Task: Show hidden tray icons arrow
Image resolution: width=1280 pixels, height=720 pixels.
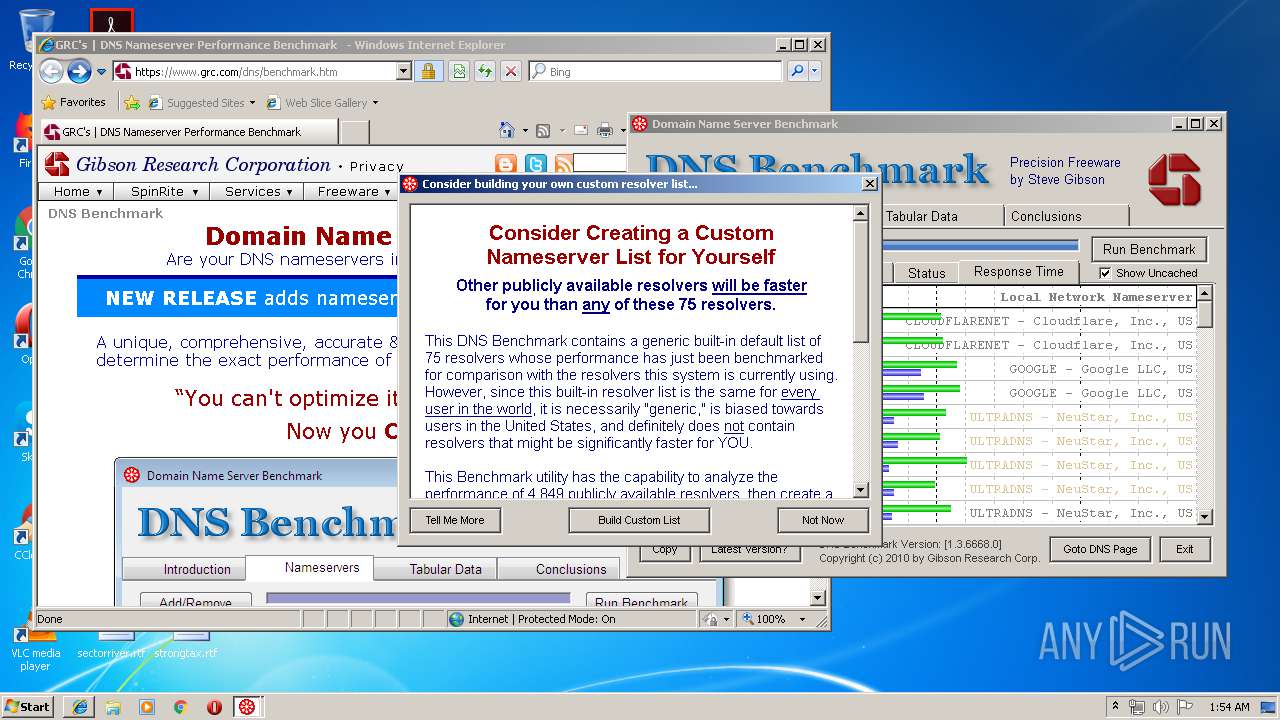Action: click(x=1114, y=706)
